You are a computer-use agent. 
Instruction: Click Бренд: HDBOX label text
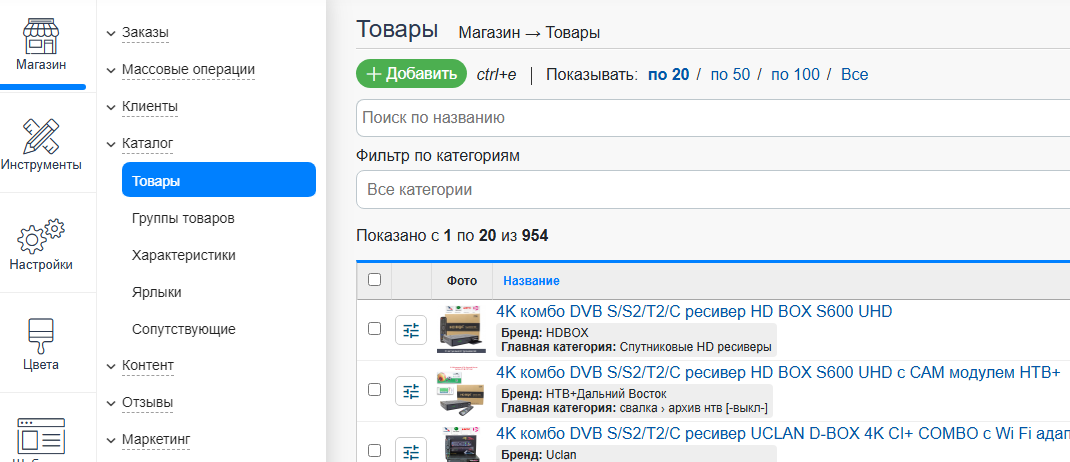(545, 333)
